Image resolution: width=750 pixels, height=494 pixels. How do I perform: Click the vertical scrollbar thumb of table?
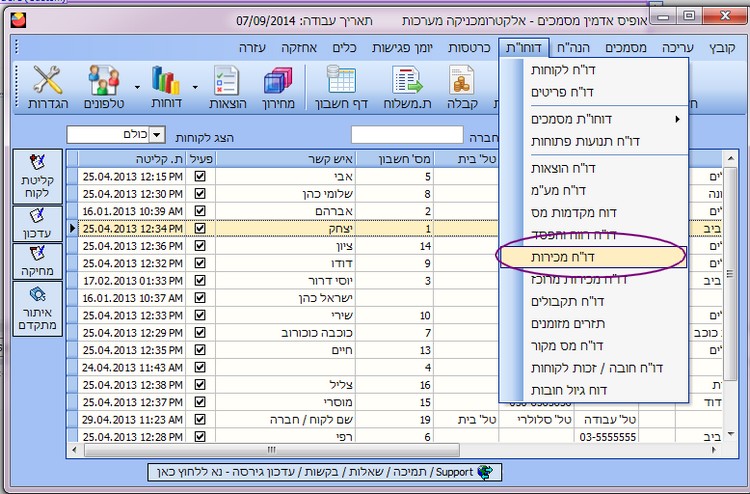(x=730, y=274)
